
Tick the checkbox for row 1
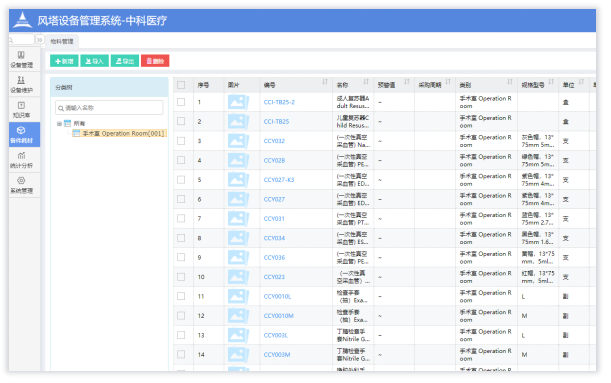[181, 102]
